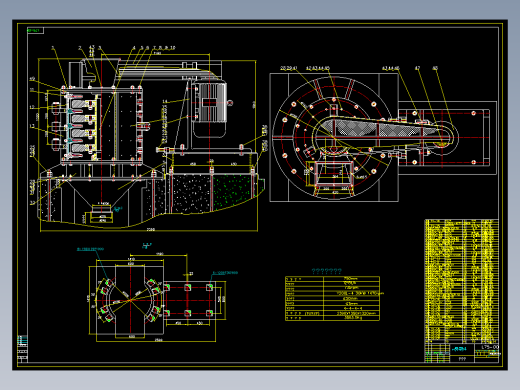Select part callout "1" at top-left of elevation

click(x=53, y=48)
